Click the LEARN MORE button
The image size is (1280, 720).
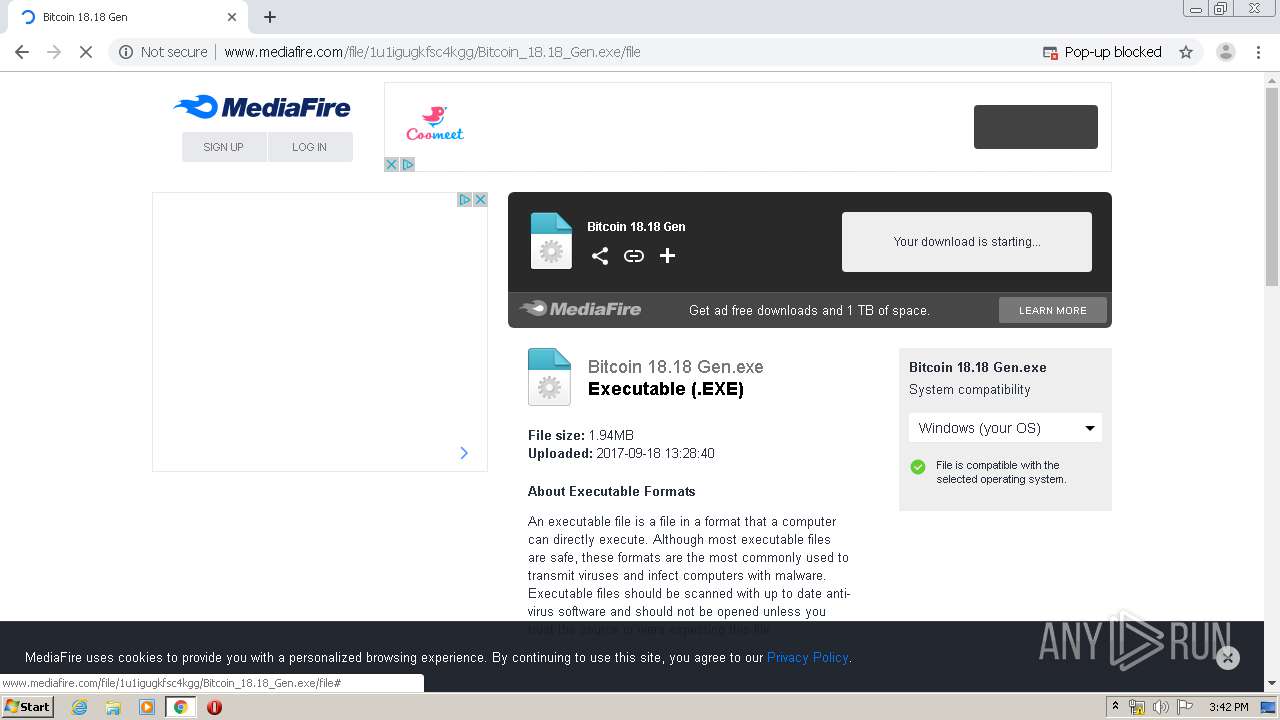click(x=1053, y=310)
